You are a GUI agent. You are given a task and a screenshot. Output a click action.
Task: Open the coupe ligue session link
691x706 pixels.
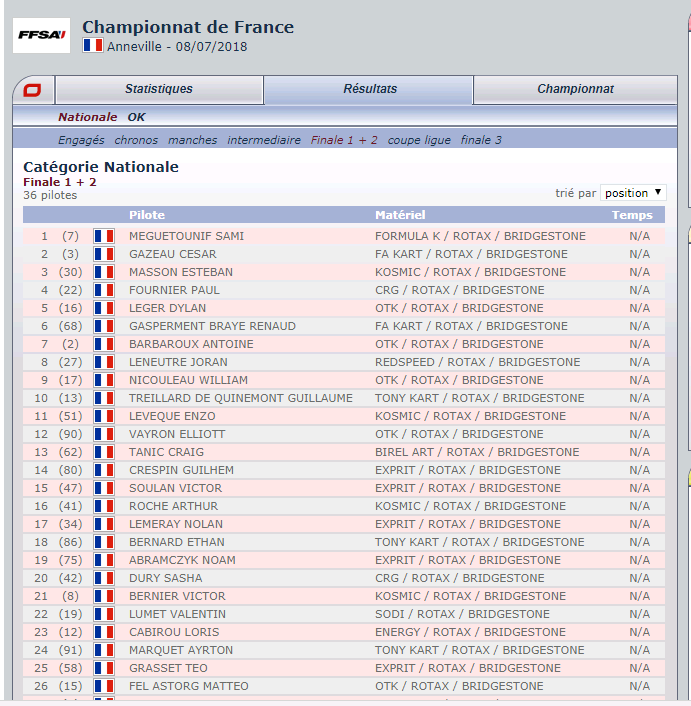(419, 140)
